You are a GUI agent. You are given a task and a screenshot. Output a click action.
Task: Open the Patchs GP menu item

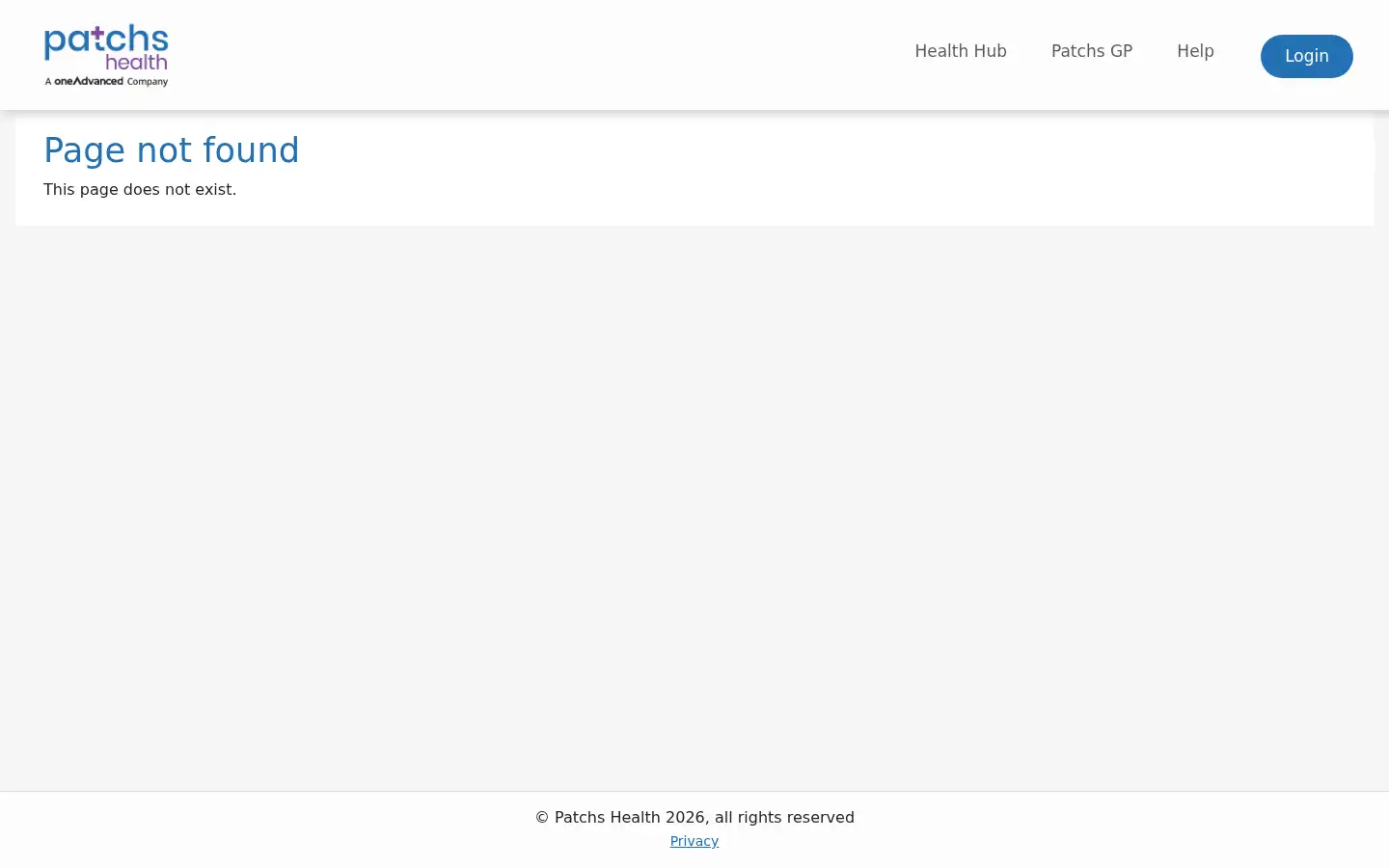1092,51
